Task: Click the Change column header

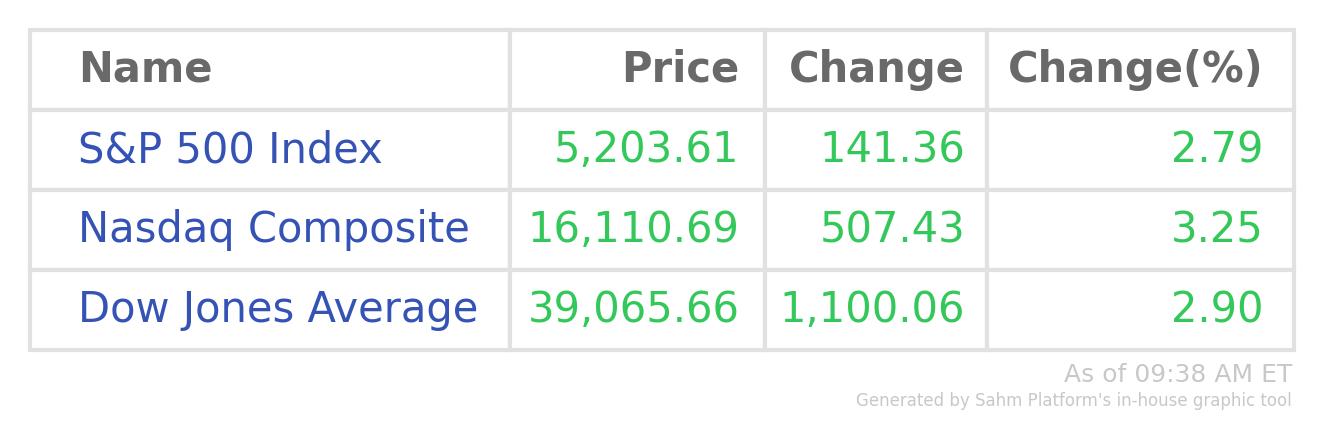Action: [x=876, y=69]
